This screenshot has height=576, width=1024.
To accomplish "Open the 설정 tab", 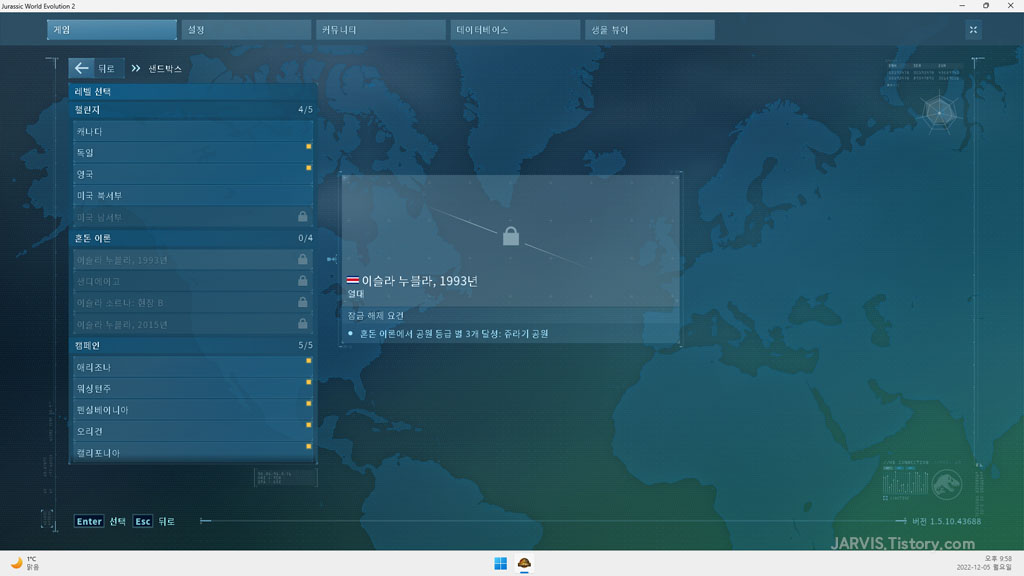I will (x=246, y=29).
